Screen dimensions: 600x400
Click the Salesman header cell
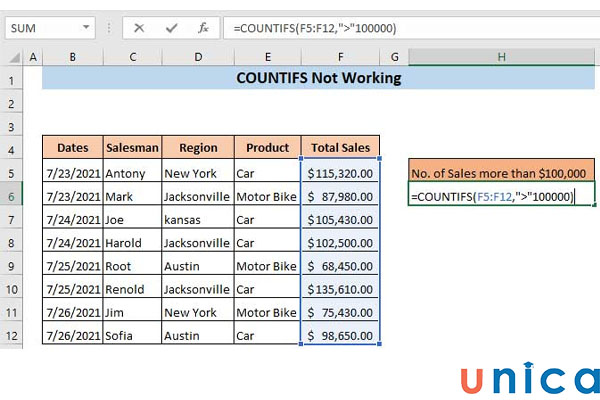click(x=132, y=147)
